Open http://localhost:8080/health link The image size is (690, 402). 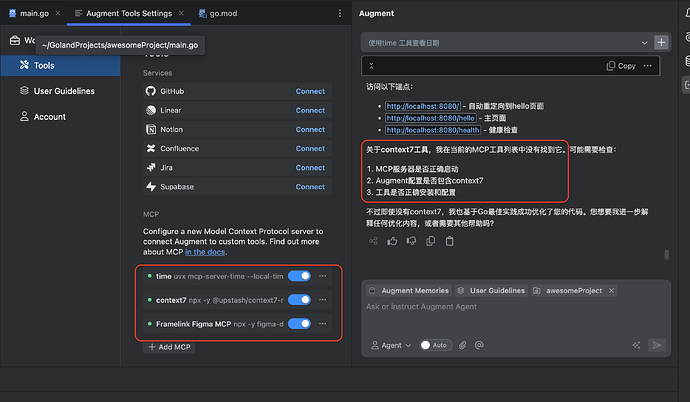[433, 130]
